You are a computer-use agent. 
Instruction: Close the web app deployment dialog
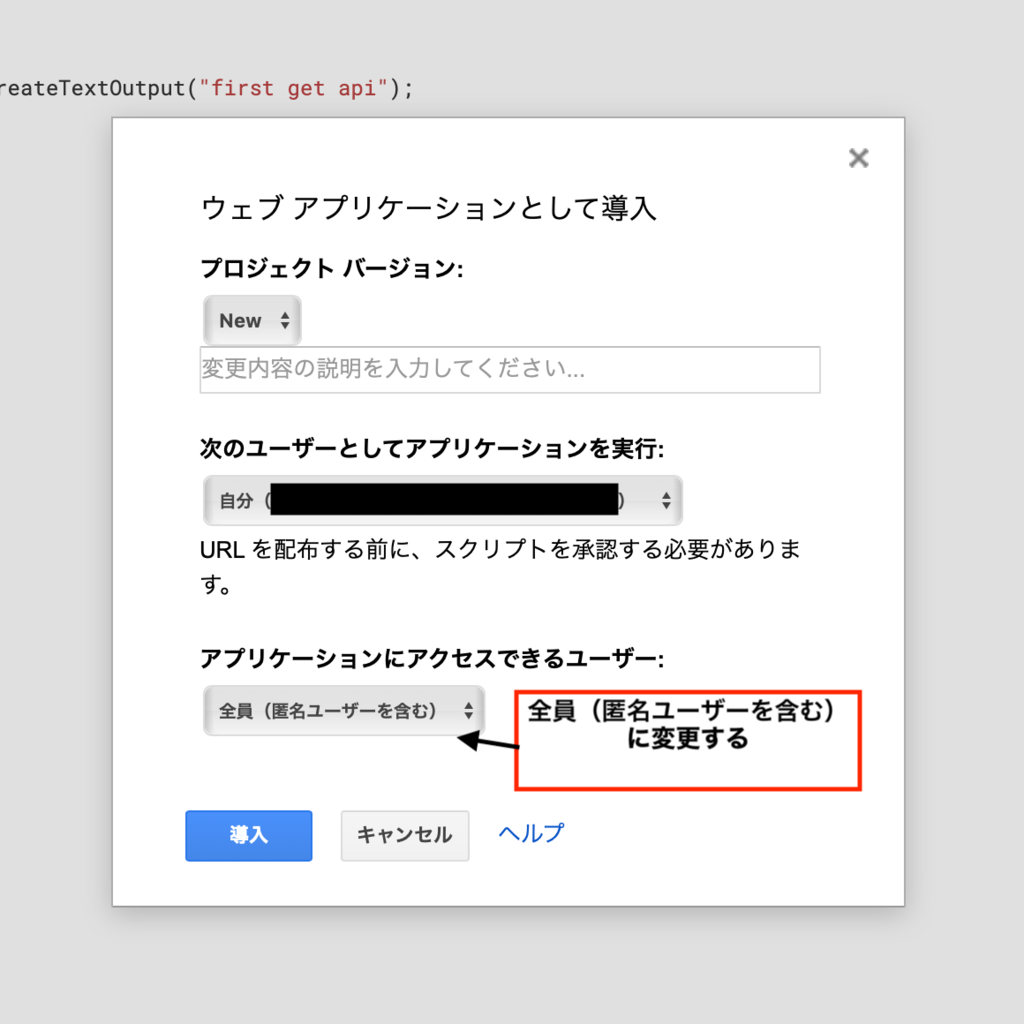coord(858,158)
